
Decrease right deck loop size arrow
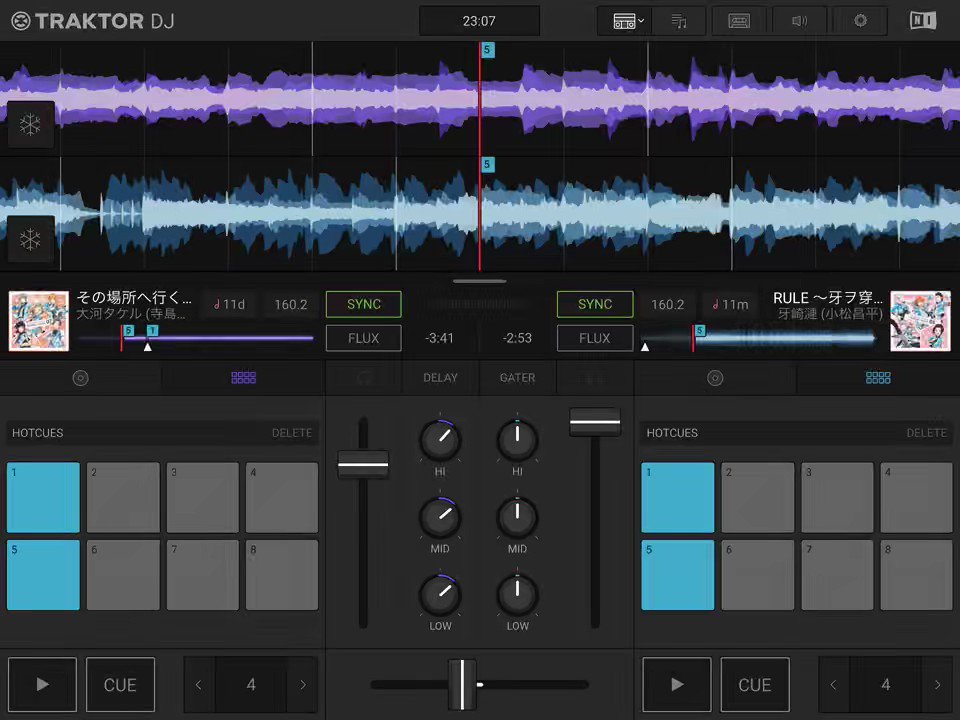coord(833,684)
